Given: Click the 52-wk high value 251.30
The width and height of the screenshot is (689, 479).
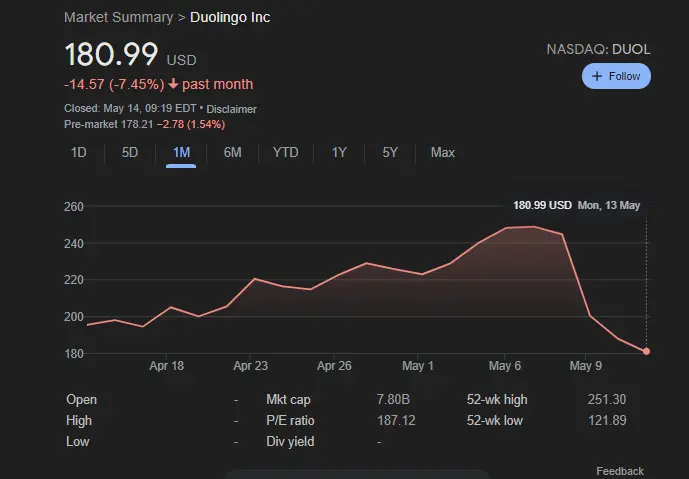Looking at the screenshot, I should pyautogui.click(x=606, y=399).
